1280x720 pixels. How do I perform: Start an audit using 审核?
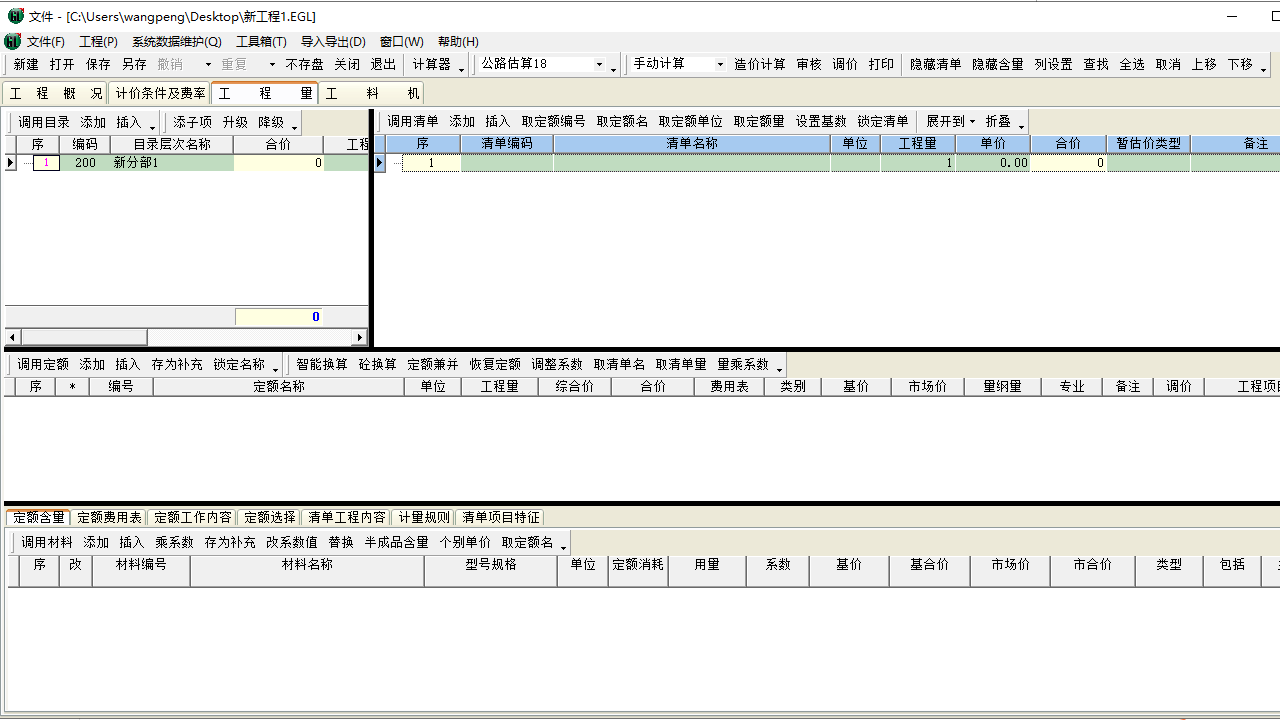[808, 63]
